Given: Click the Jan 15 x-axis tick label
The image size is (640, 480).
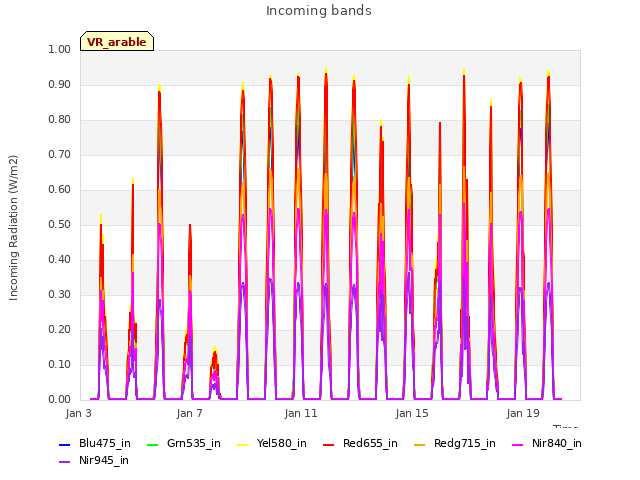Looking at the screenshot, I should tap(412, 413).
